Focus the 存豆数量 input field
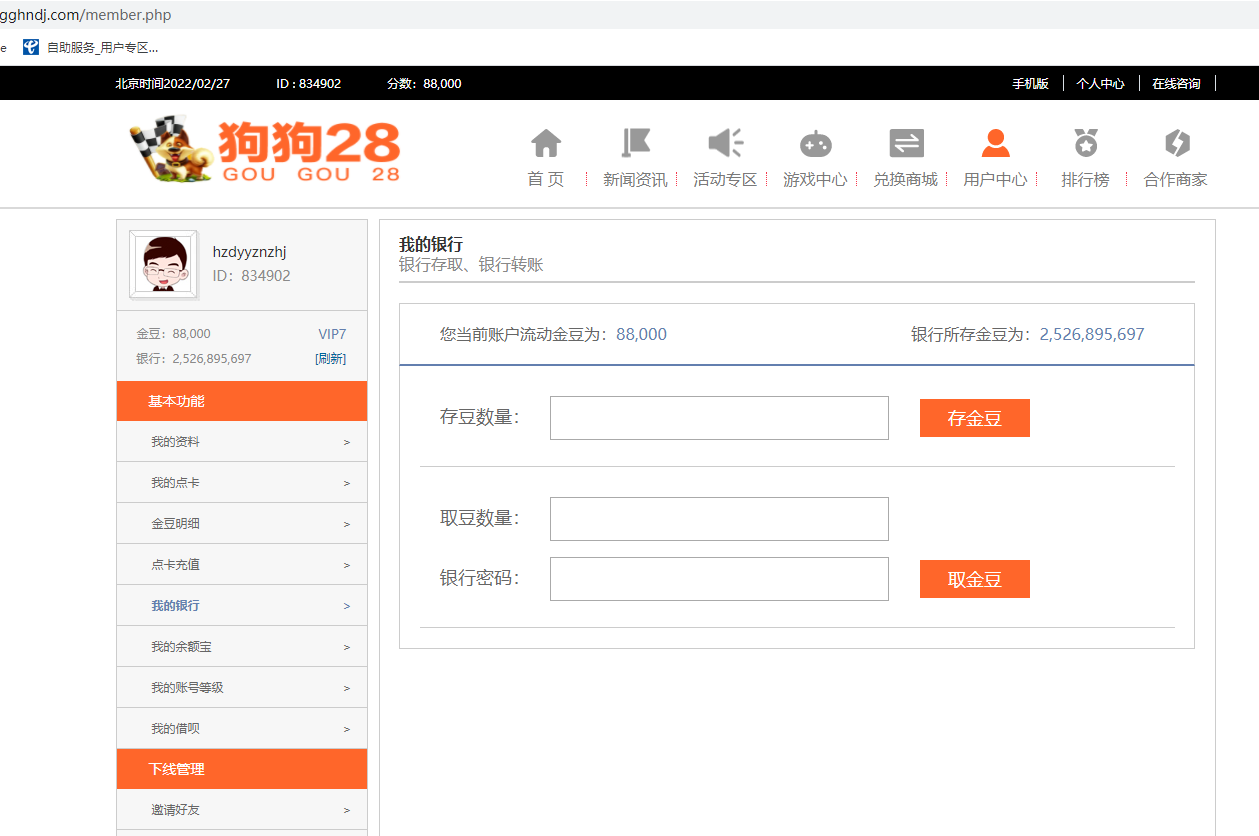The width and height of the screenshot is (1259, 836). (719, 418)
